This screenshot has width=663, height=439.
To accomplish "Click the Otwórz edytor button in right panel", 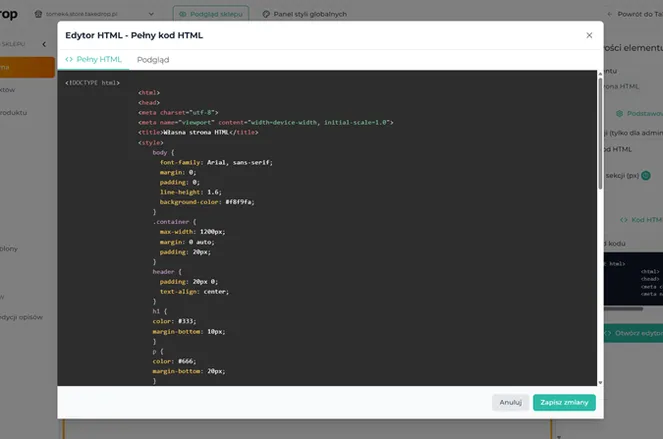I will pyautogui.click(x=636, y=333).
